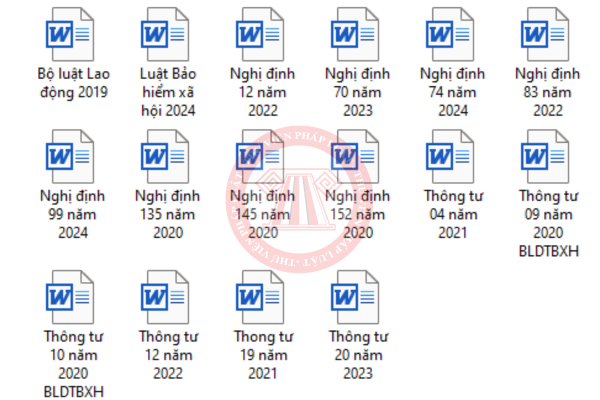600x400 pixels.
Task: Select the Thông tư 20 năm 2023 document icon
Action: [355, 297]
